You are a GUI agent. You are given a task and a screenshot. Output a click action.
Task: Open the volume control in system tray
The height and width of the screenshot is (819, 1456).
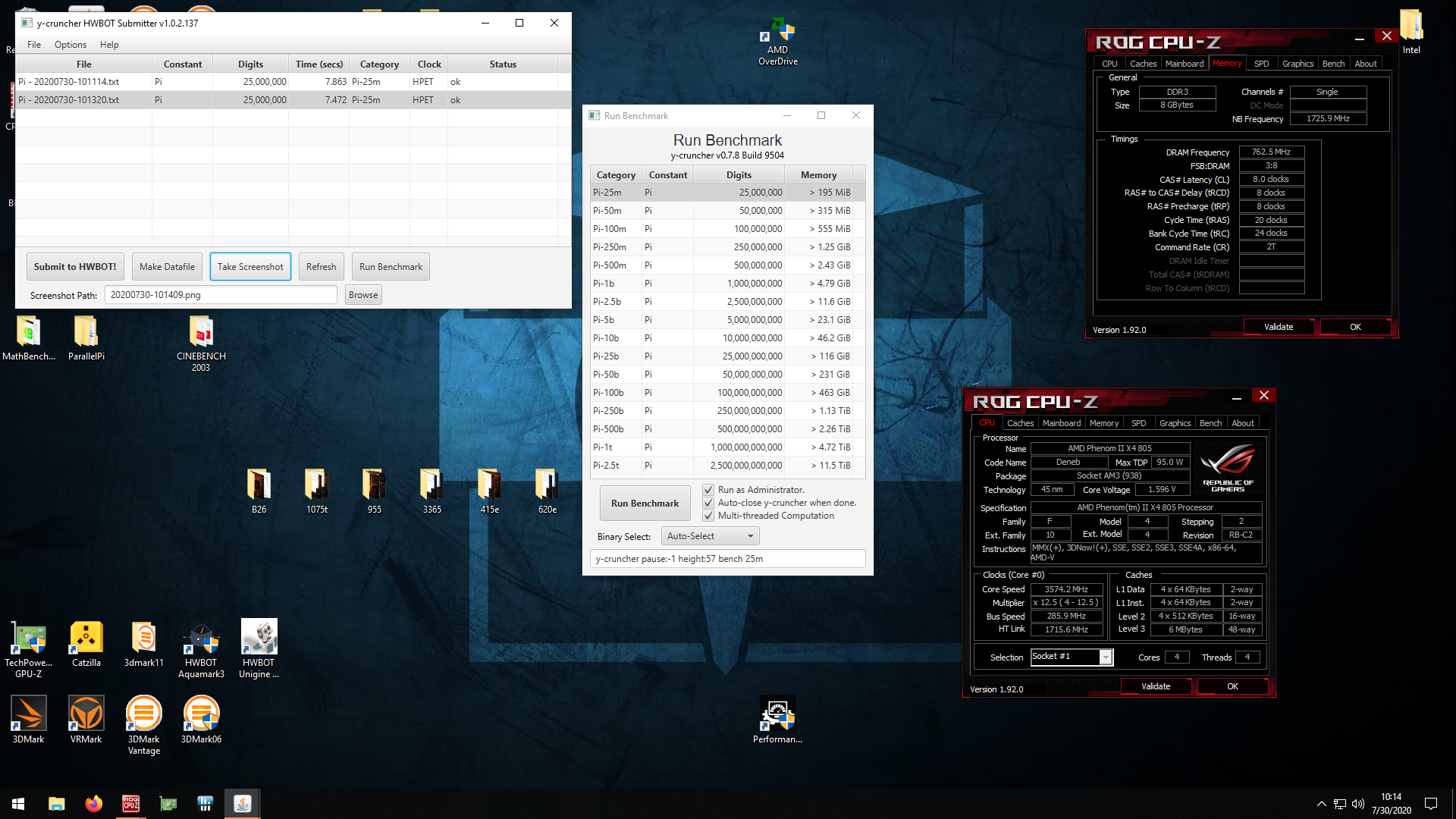tap(1357, 804)
